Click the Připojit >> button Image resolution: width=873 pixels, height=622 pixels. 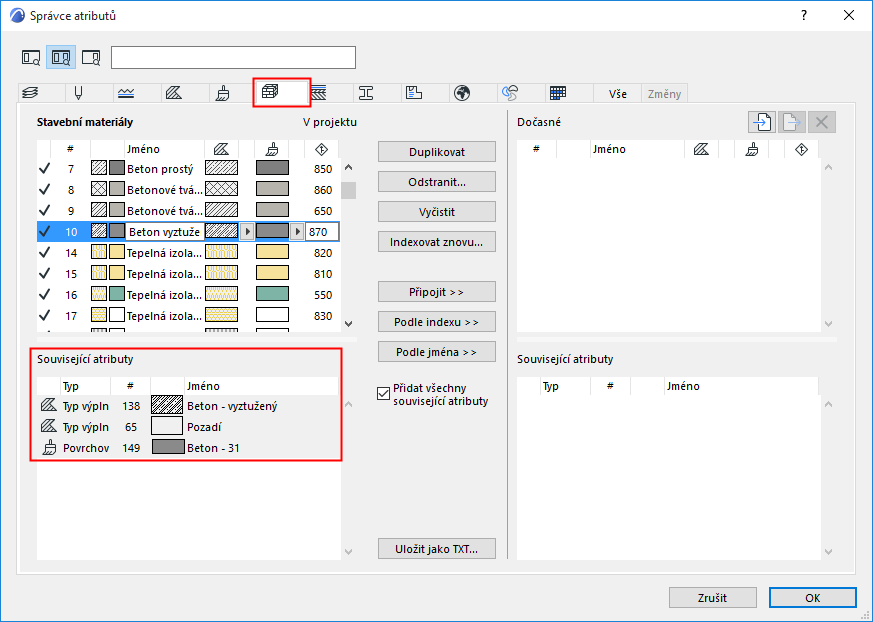(x=436, y=292)
